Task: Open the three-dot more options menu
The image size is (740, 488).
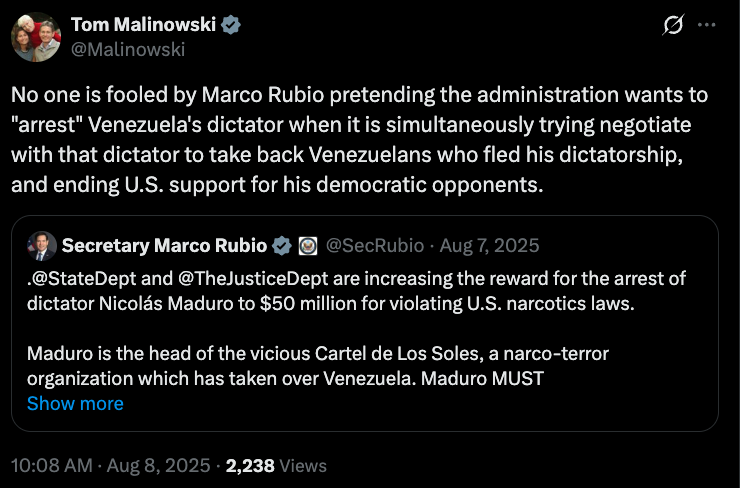Action: click(x=707, y=26)
